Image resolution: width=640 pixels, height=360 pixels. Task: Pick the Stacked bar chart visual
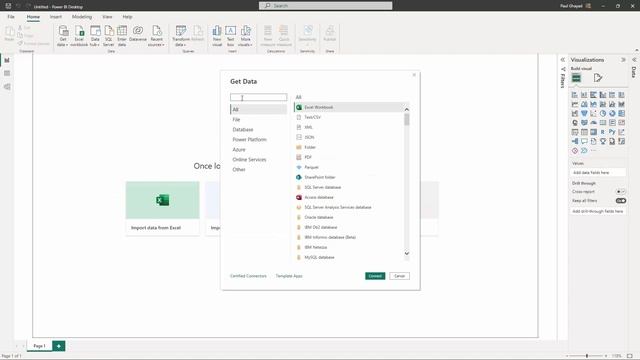point(575,95)
